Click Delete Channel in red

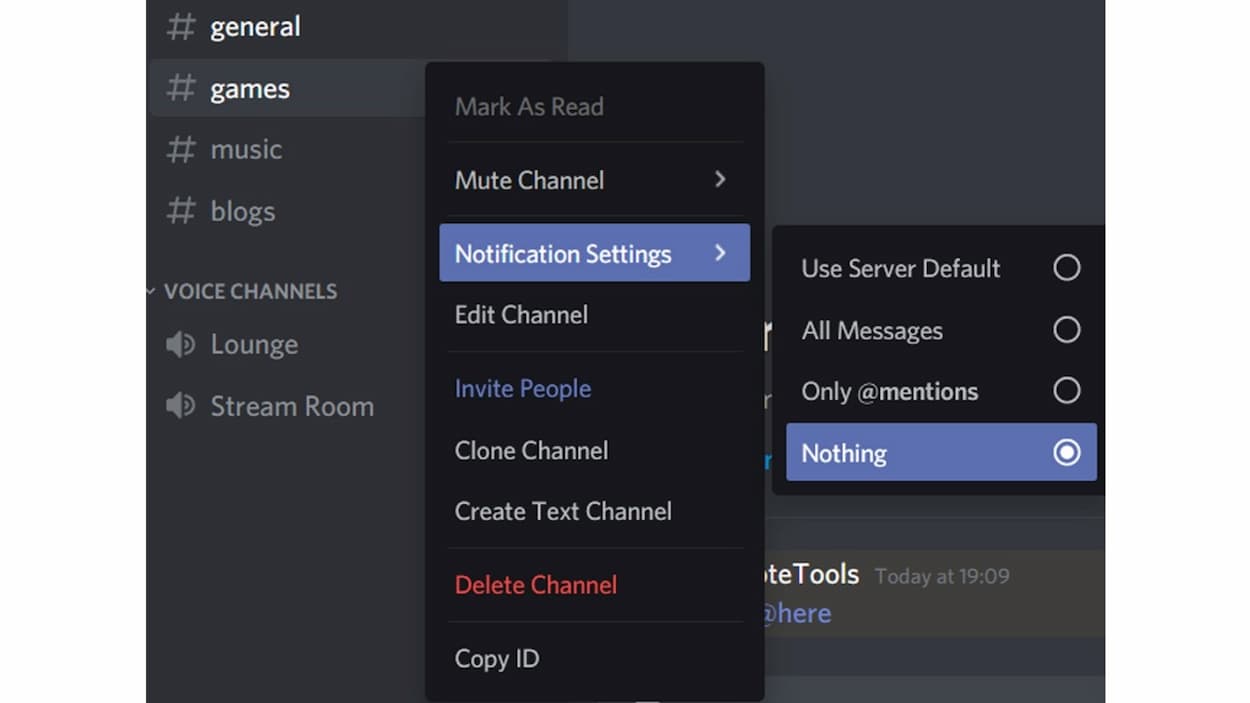tap(536, 585)
